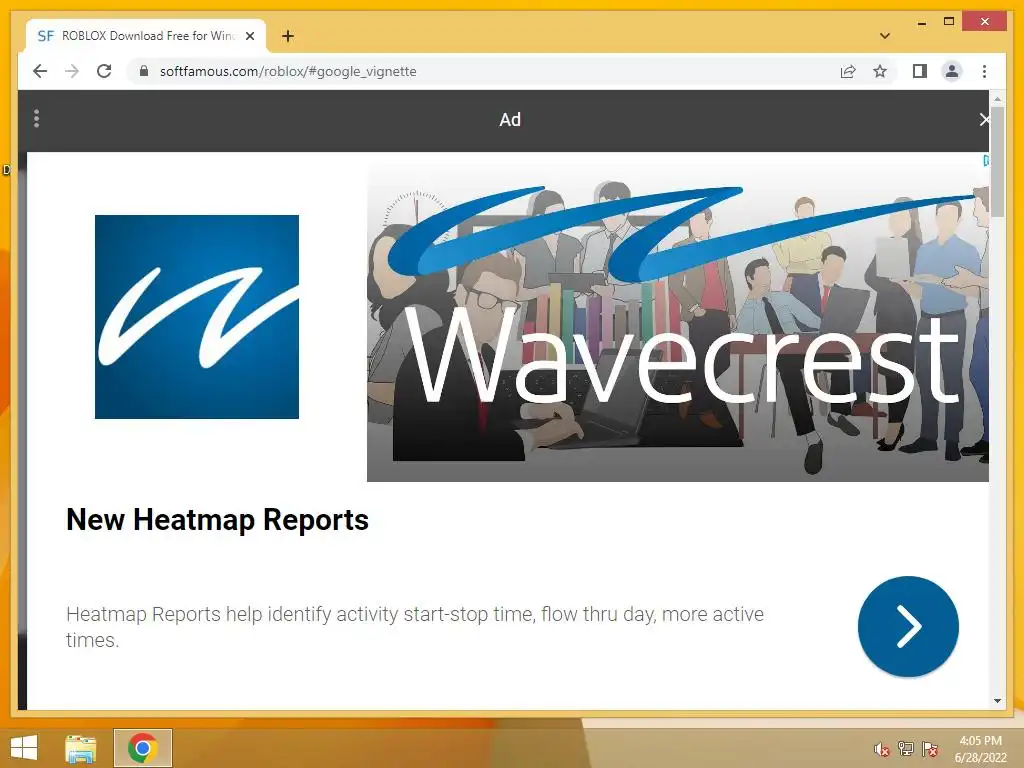Open the Action Center flag icon
Image resolution: width=1024 pixels, height=768 pixels.
(x=930, y=749)
